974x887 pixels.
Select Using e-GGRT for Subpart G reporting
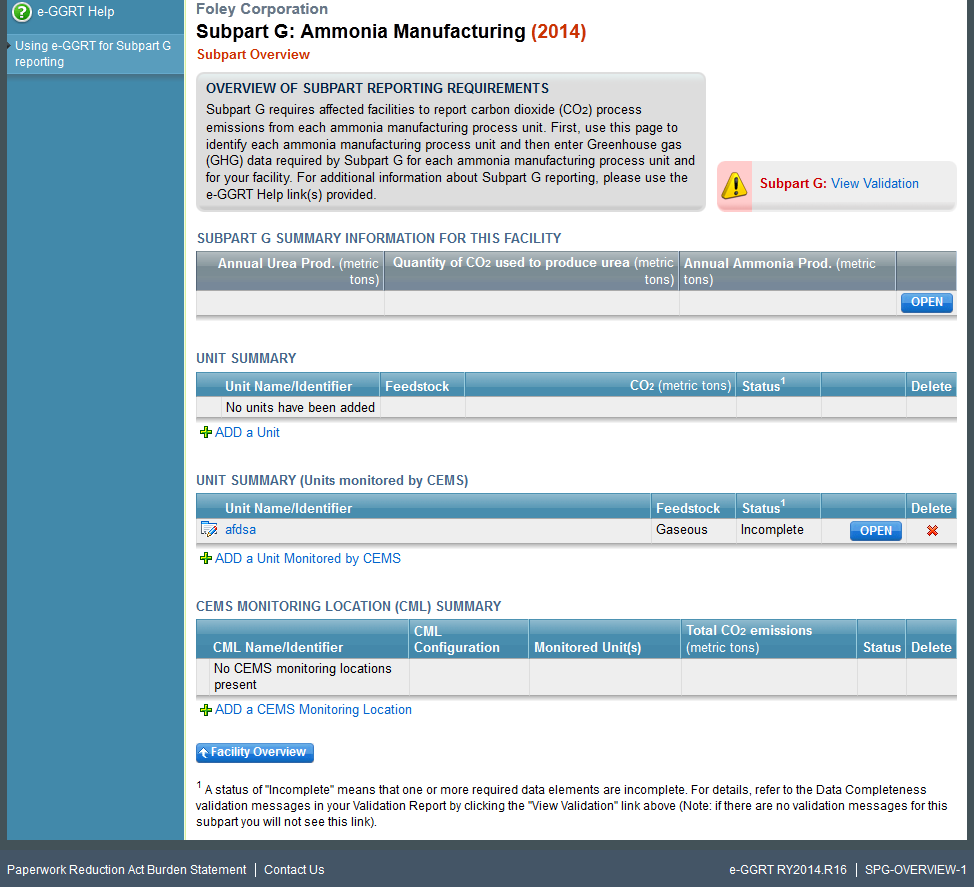pyautogui.click(x=92, y=52)
